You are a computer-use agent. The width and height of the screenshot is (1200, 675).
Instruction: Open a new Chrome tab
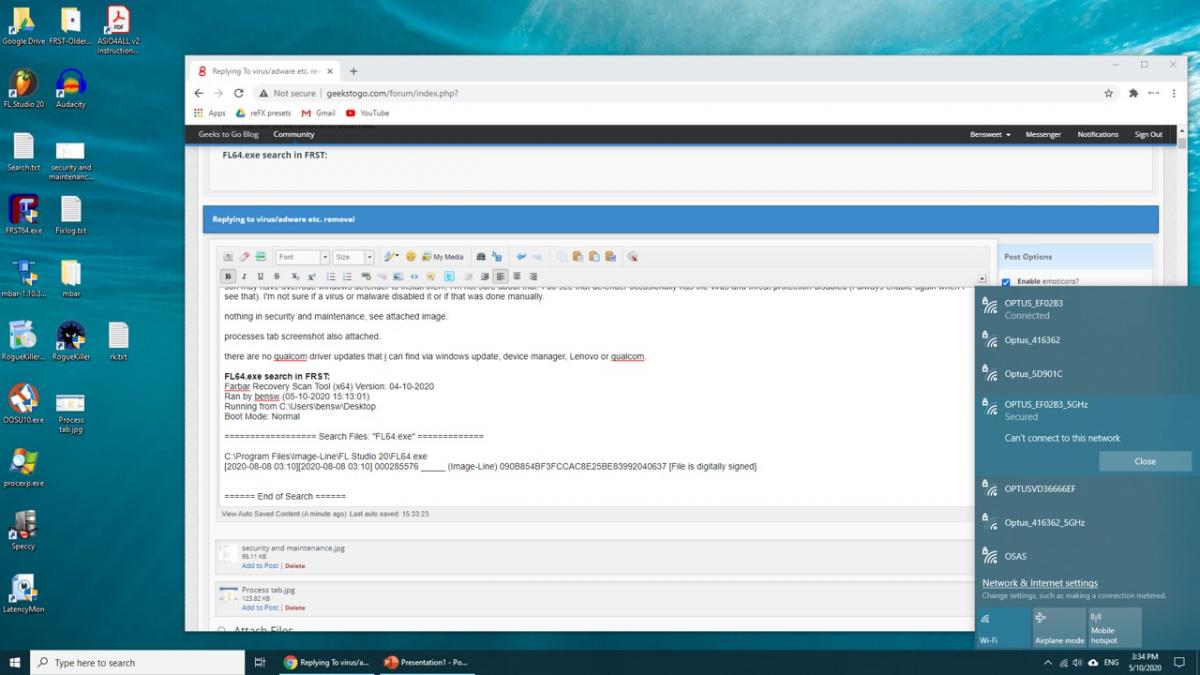pyautogui.click(x=353, y=71)
